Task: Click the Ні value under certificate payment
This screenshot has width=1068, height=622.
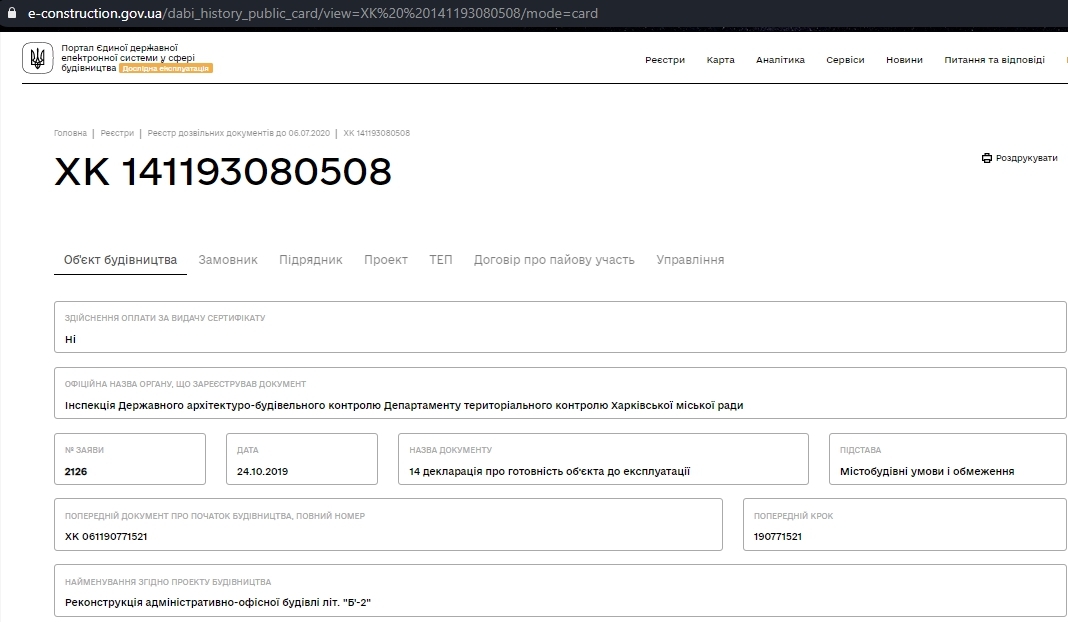Action: [70, 339]
